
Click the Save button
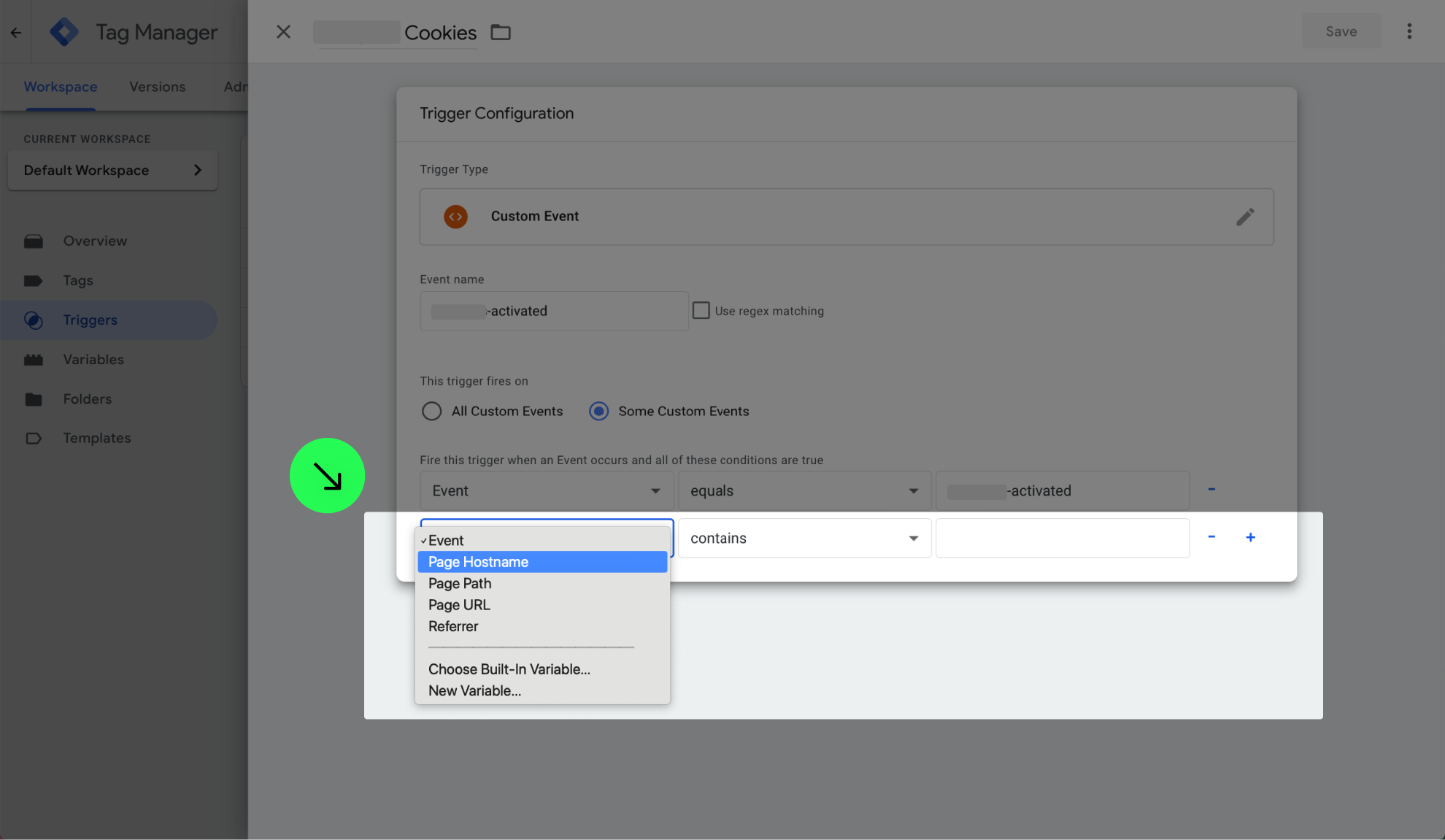tap(1341, 31)
